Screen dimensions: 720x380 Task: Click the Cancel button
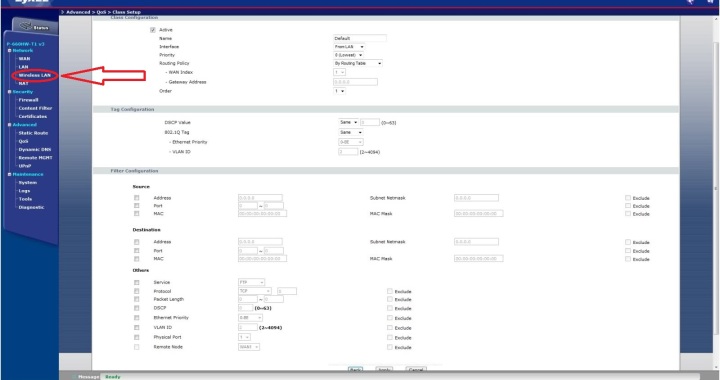pyautogui.click(x=416, y=369)
